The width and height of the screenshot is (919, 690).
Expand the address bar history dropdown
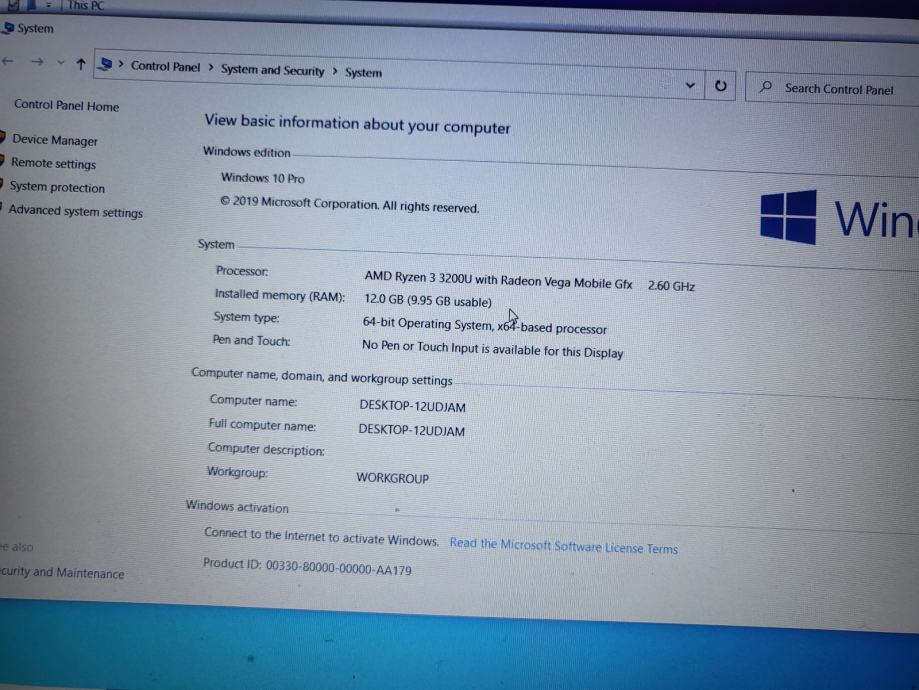[690, 85]
